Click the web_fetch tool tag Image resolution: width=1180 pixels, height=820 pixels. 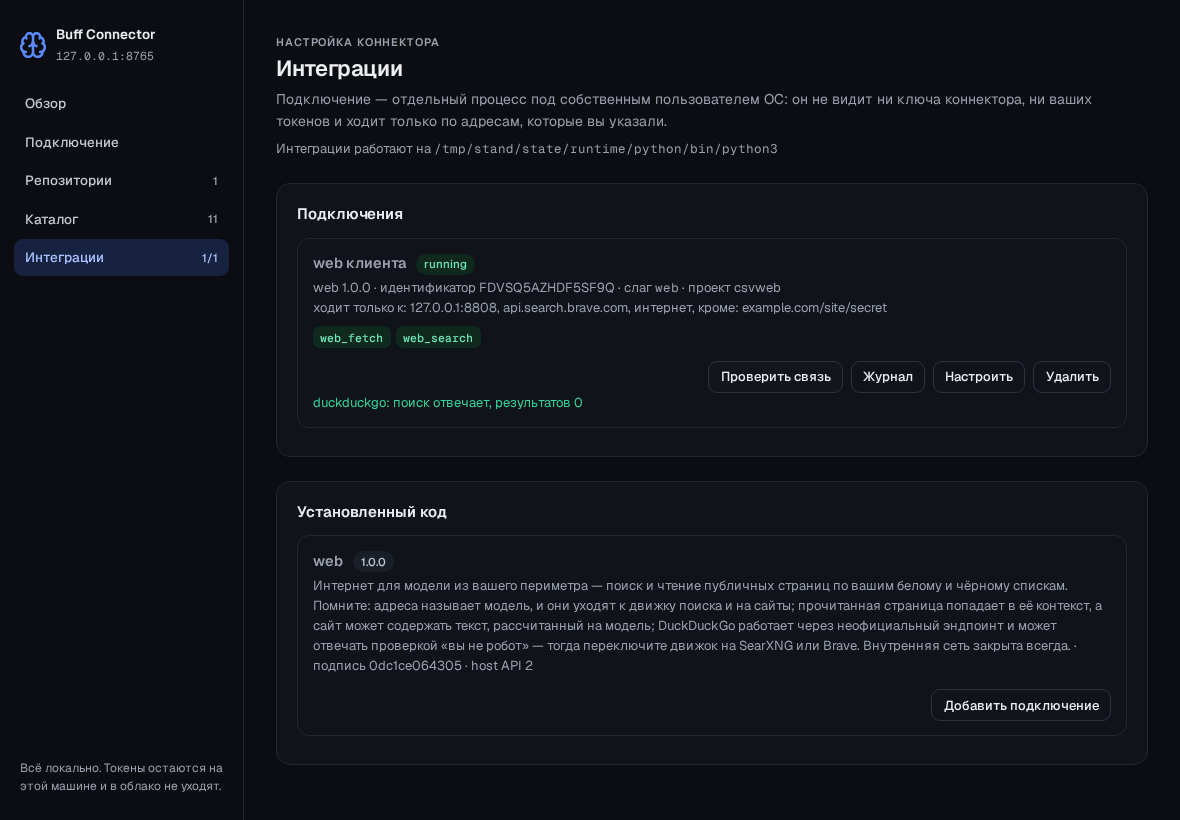(351, 338)
